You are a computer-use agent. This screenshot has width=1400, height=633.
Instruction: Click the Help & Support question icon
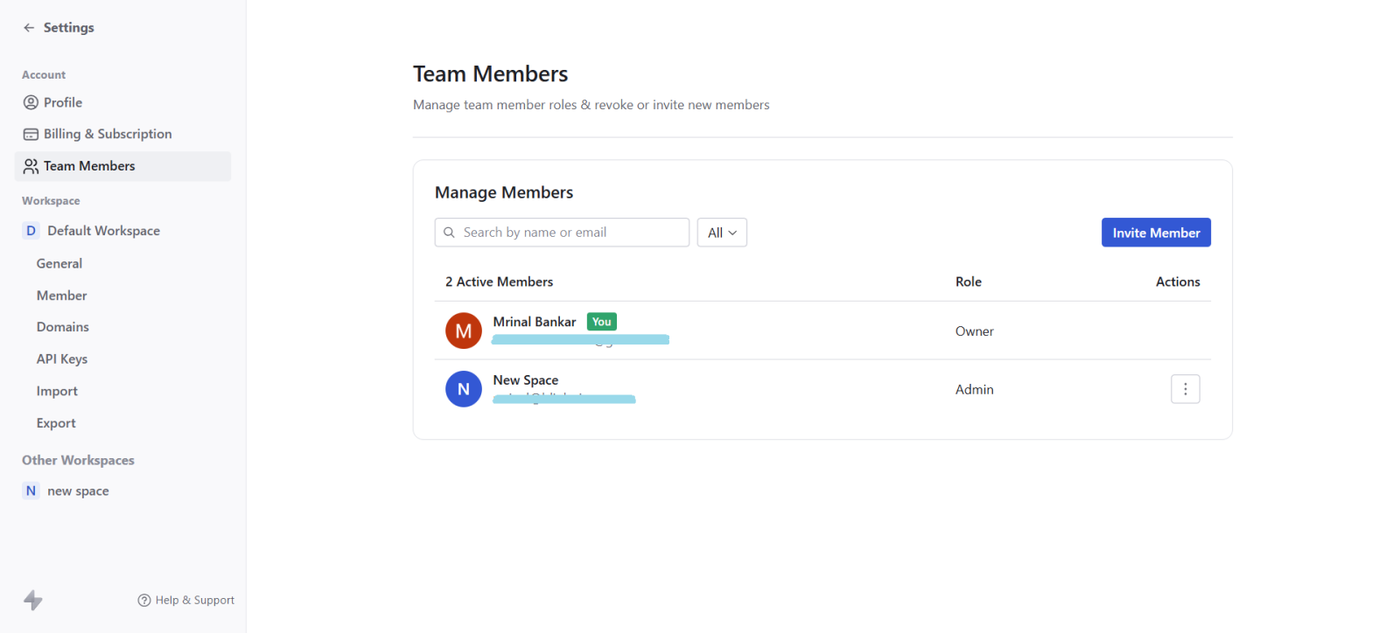[x=144, y=600]
